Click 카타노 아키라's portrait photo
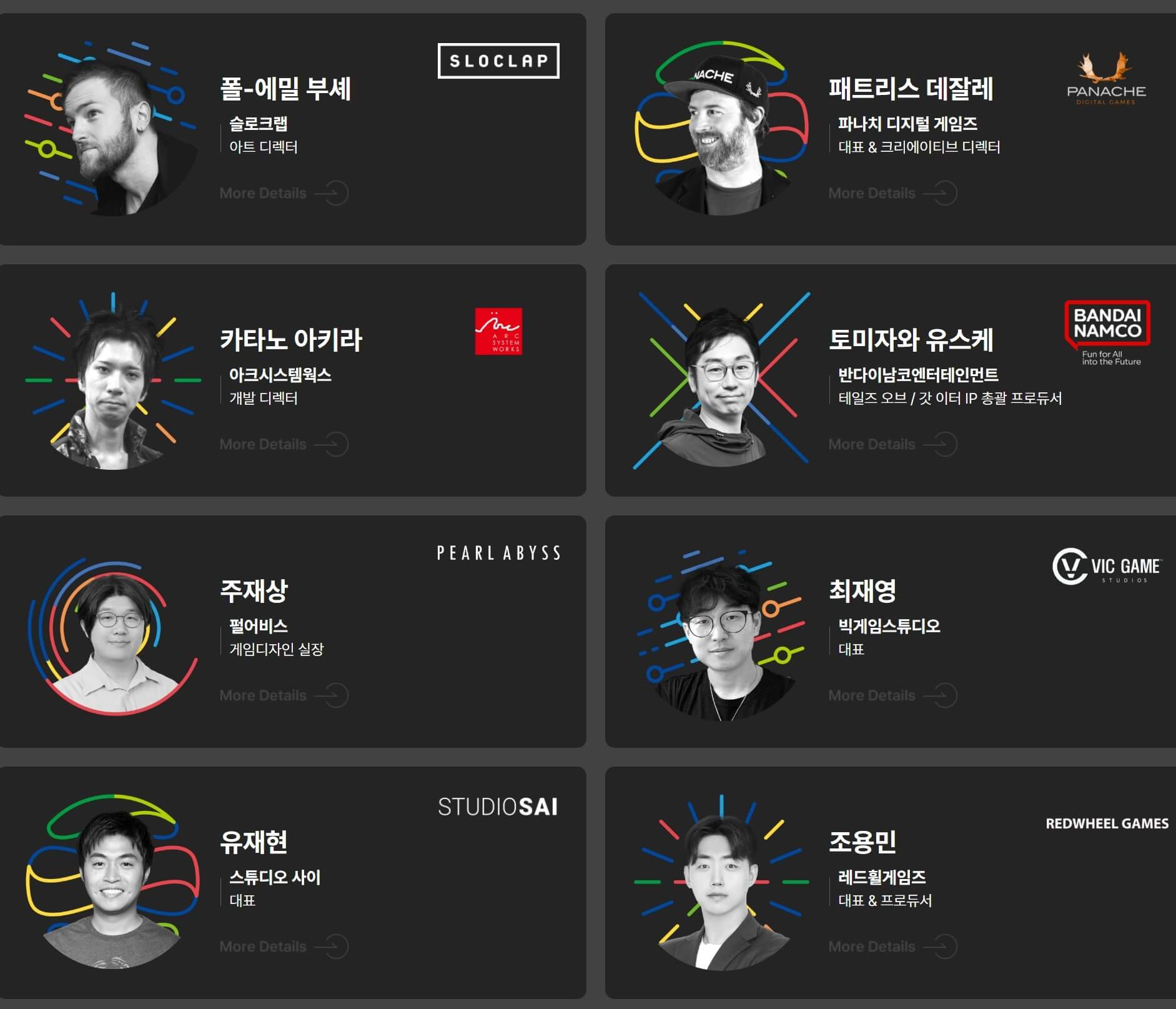The height and width of the screenshot is (1009, 1176). [x=113, y=381]
